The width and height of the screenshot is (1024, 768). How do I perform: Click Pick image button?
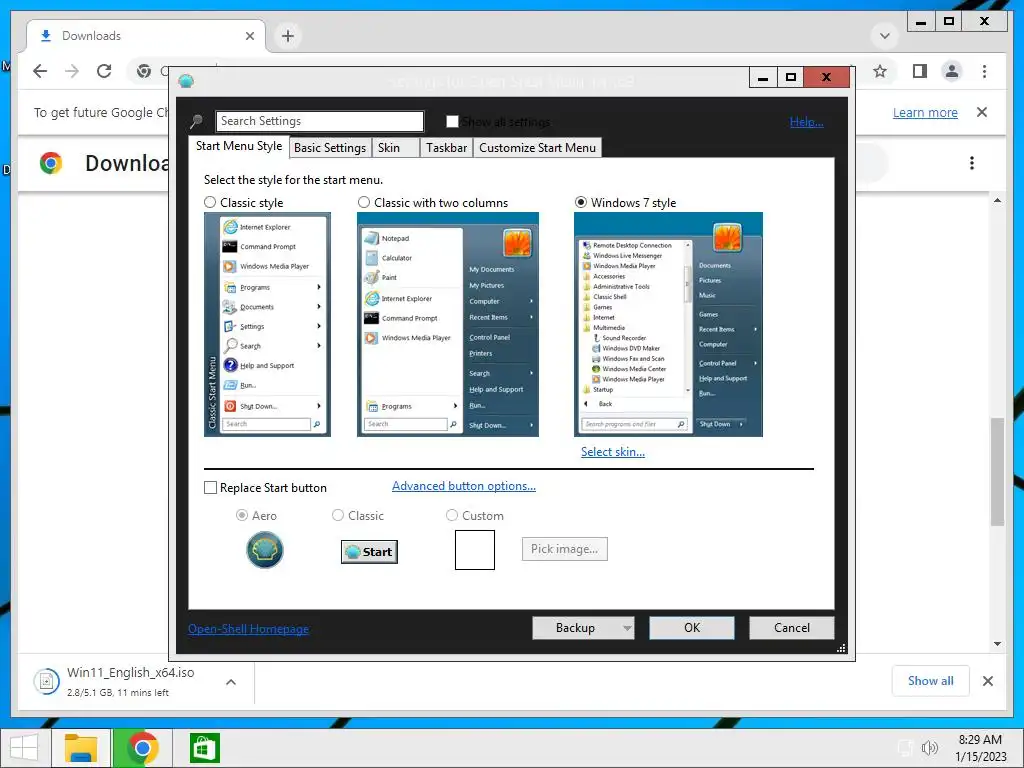pyautogui.click(x=564, y=549)
